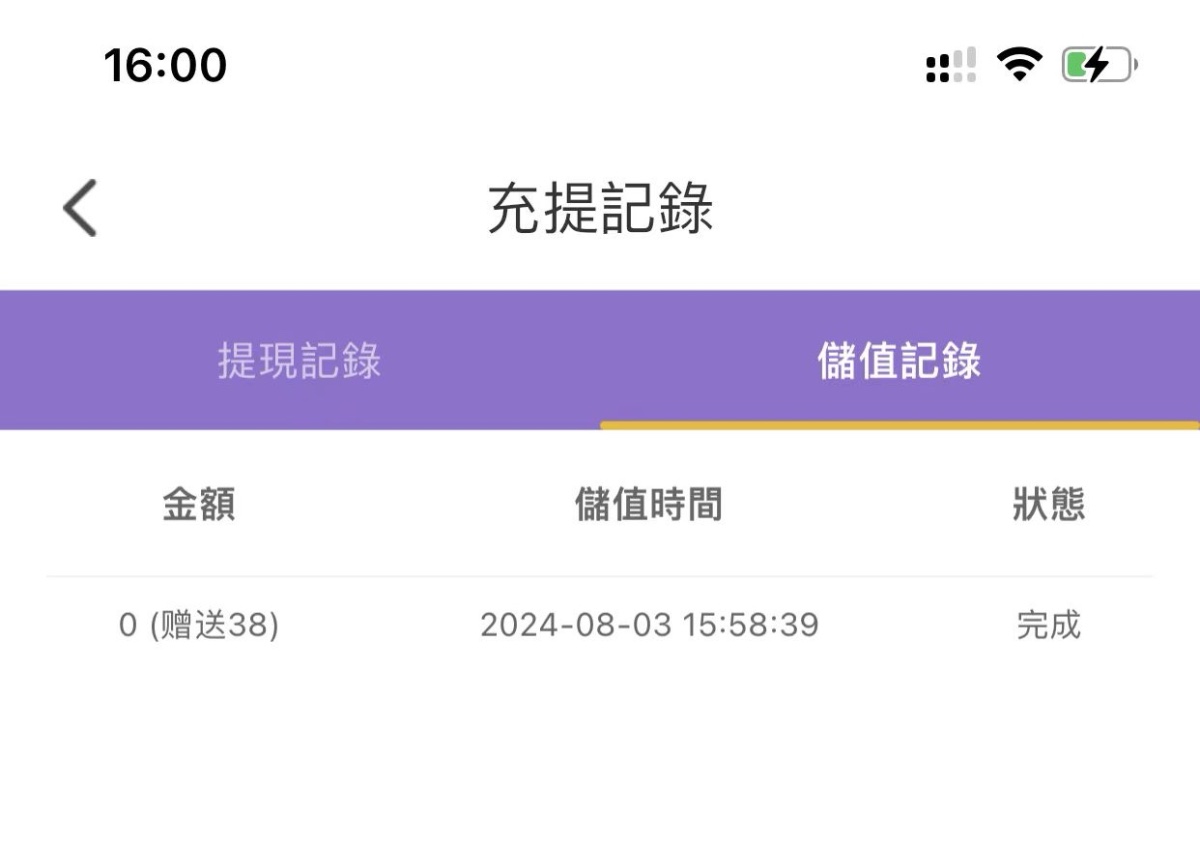Select the transaction row in the list
Viewport: 1200px width, 845px height.
click(600, 626)
